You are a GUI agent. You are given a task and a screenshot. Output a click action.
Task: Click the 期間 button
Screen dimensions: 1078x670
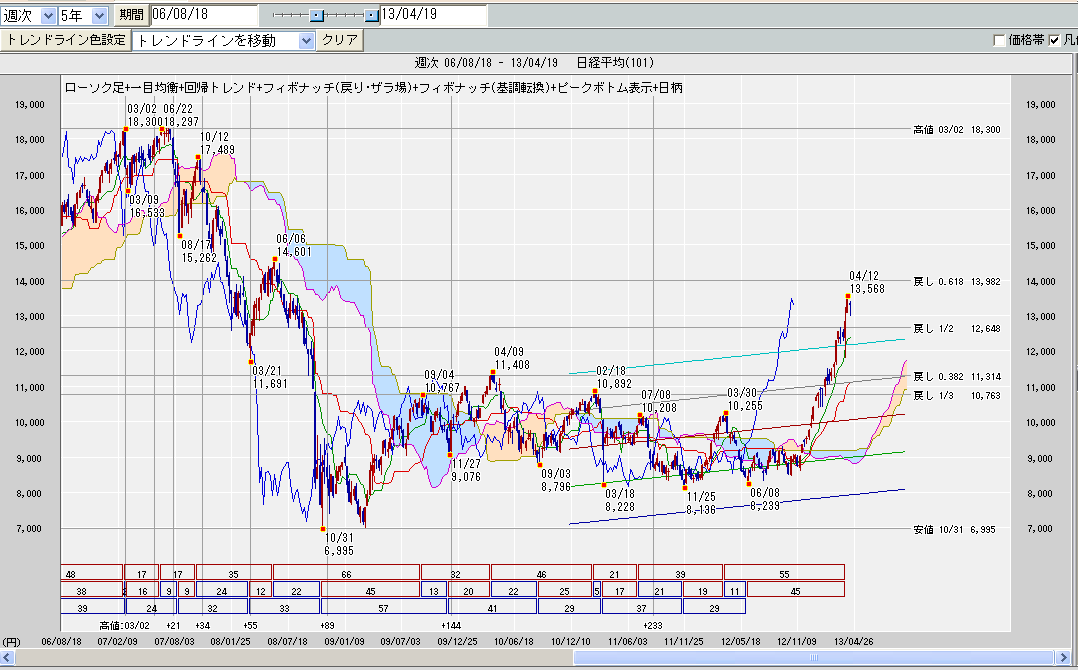pos(131,14)
